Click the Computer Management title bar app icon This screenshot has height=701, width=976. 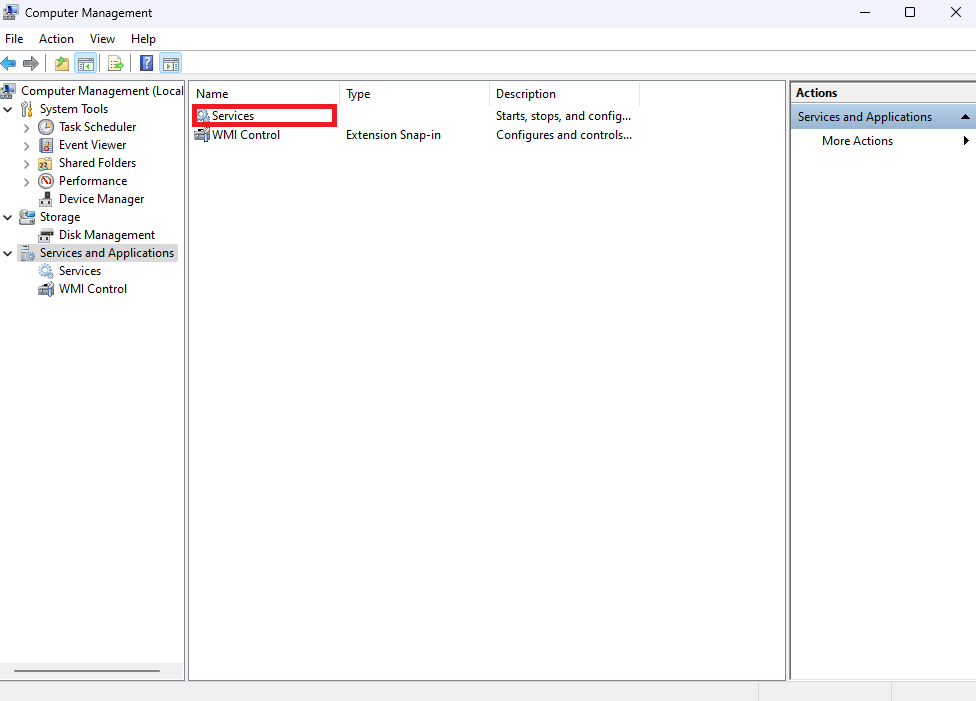click(11, 12)
